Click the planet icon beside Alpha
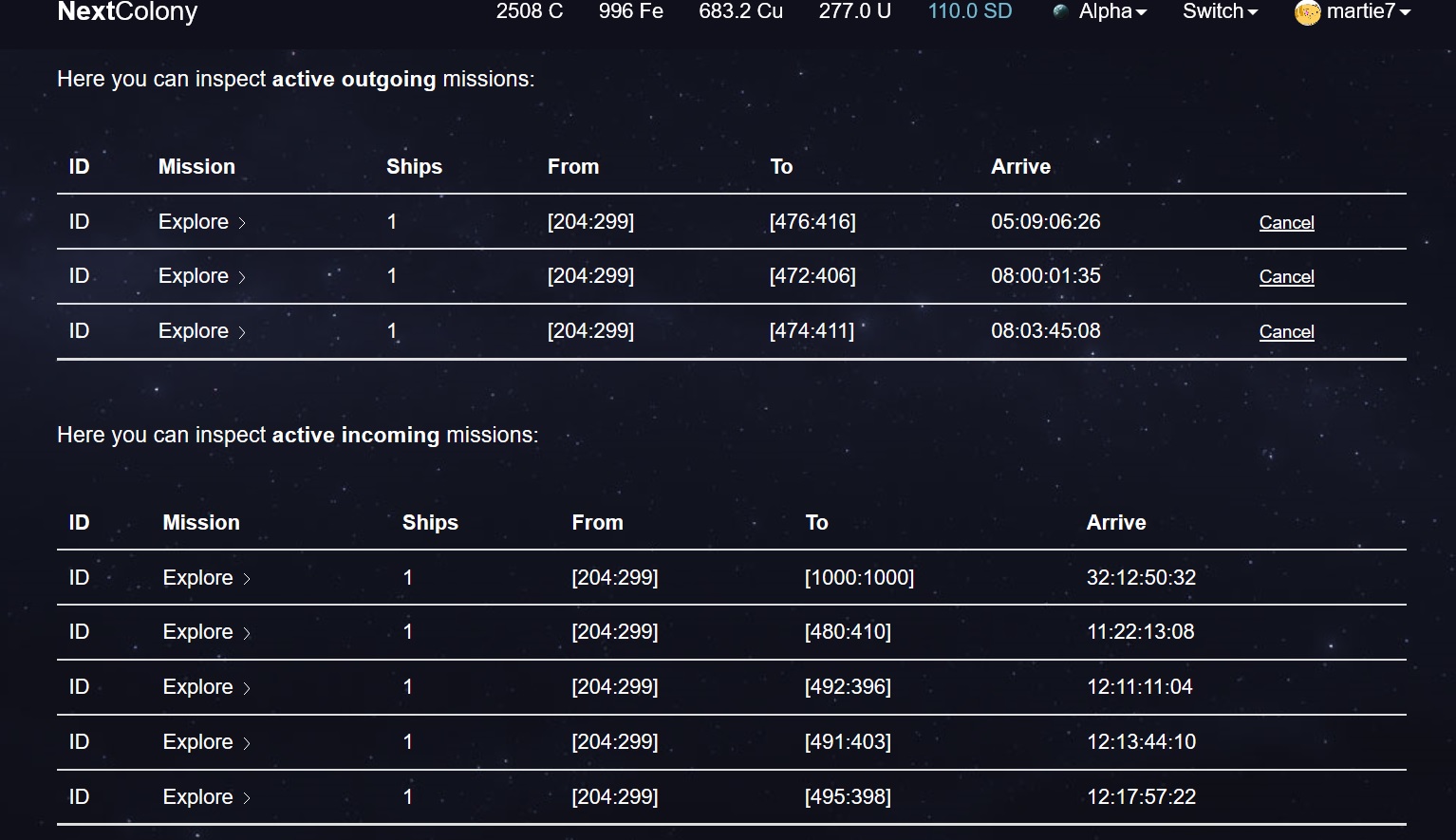 (x=1060, y=11)
